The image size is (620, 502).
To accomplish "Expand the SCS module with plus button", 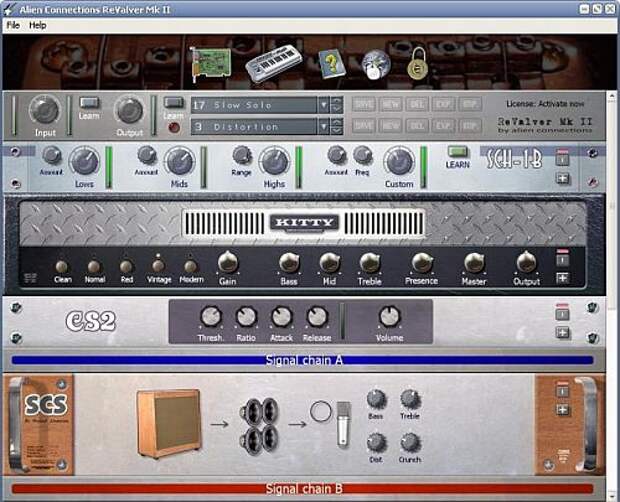I will pyautogui.click(x=562, y=410).
